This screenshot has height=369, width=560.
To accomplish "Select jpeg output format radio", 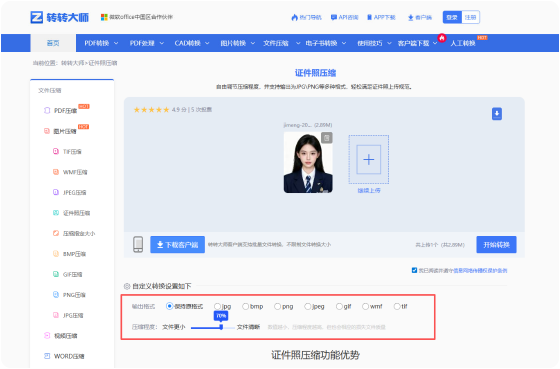I will [x=308, y=306].
